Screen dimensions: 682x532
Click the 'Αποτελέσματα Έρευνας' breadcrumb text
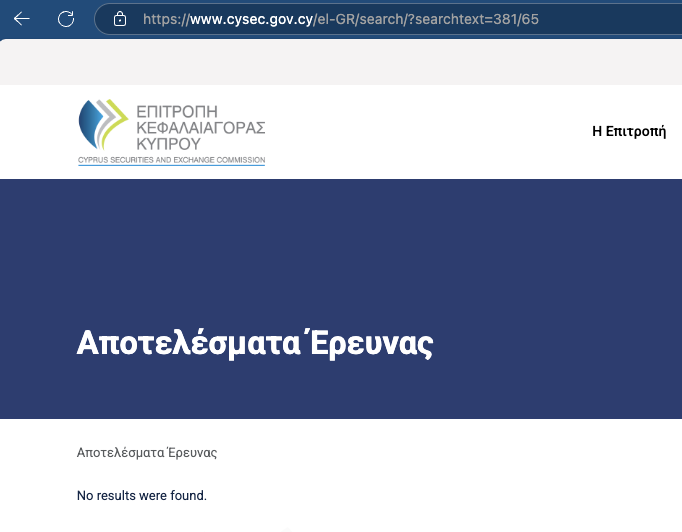coord(147,452)
